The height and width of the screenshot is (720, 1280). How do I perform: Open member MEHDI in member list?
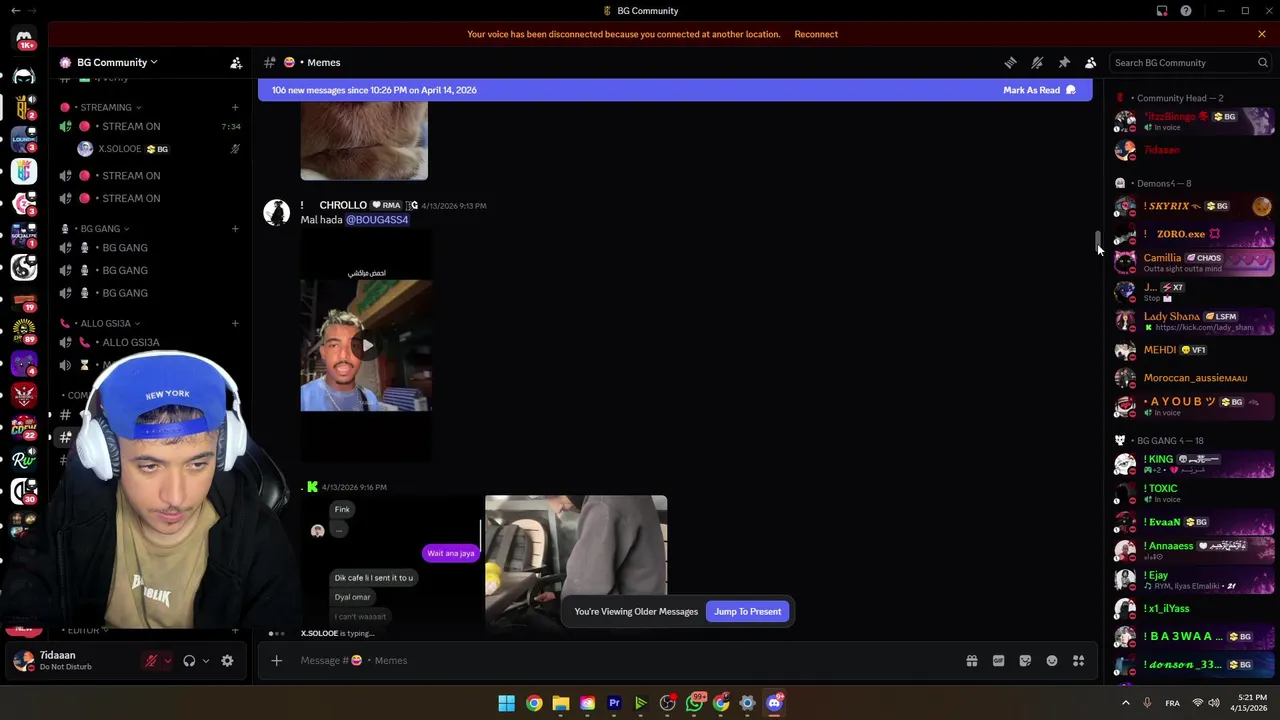click(x=1194, y=350)
